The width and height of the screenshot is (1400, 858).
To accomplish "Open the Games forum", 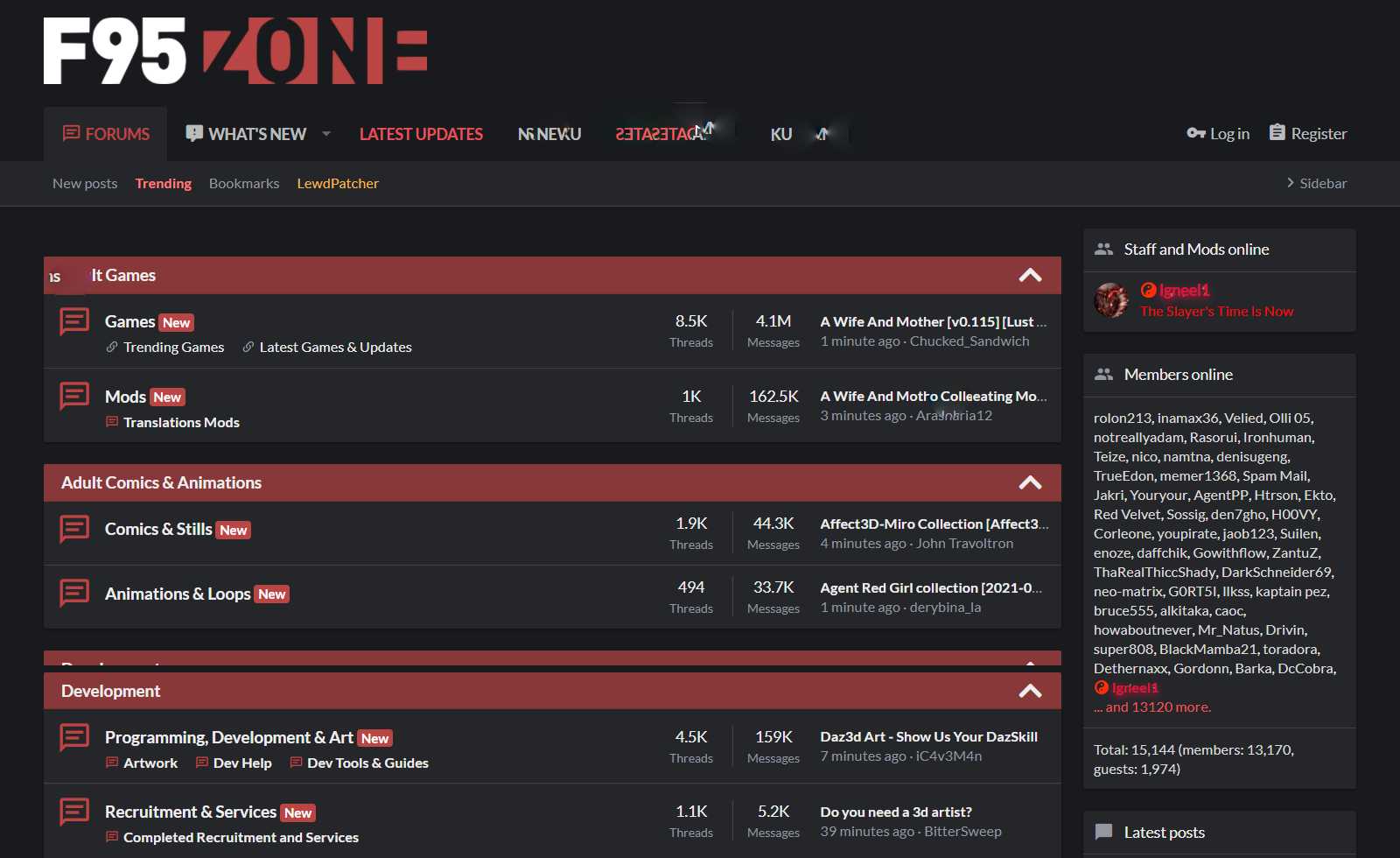I will [x=129, y=321].
